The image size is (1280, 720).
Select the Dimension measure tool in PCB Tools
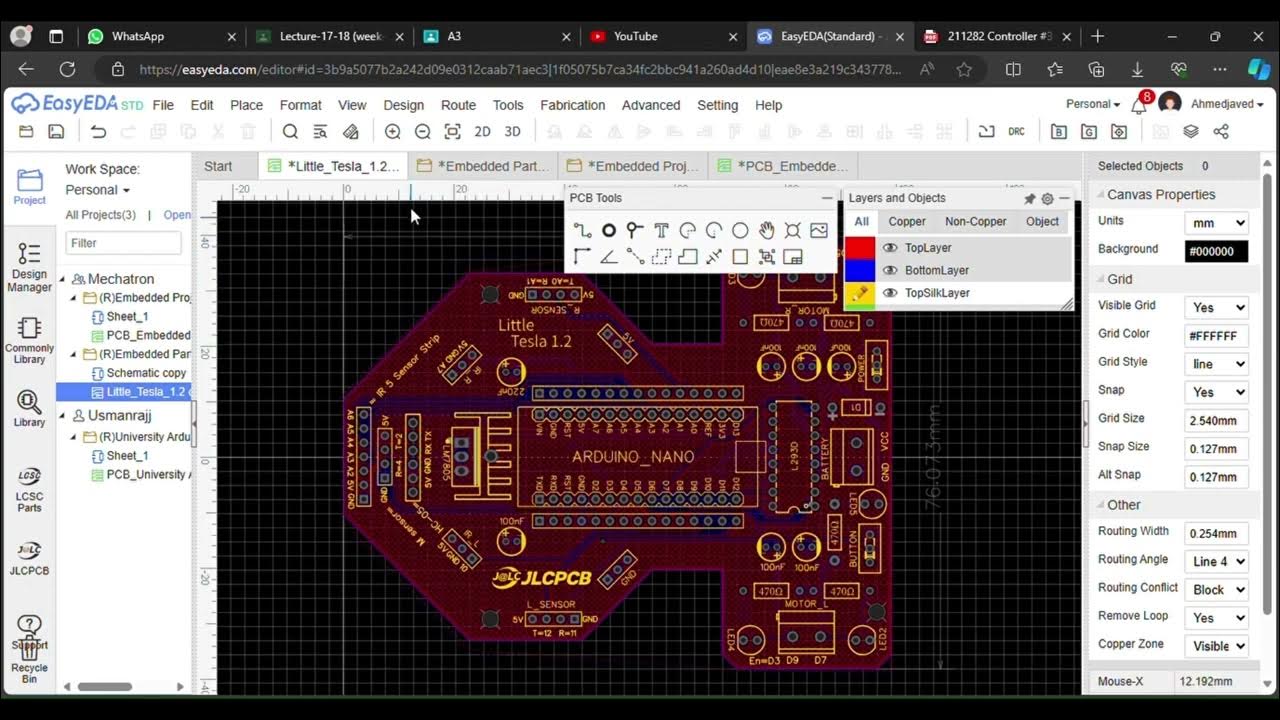coord(714,257)
